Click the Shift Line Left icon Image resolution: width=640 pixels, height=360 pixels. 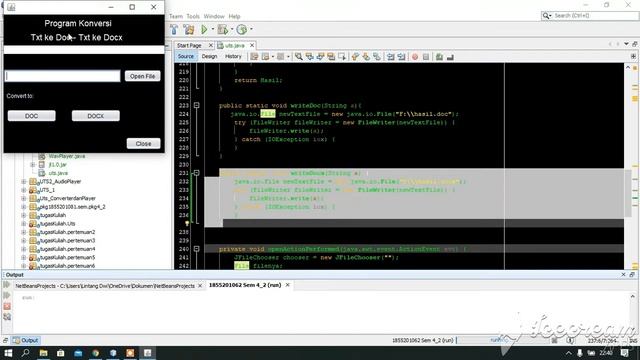[x=391, y=57]
